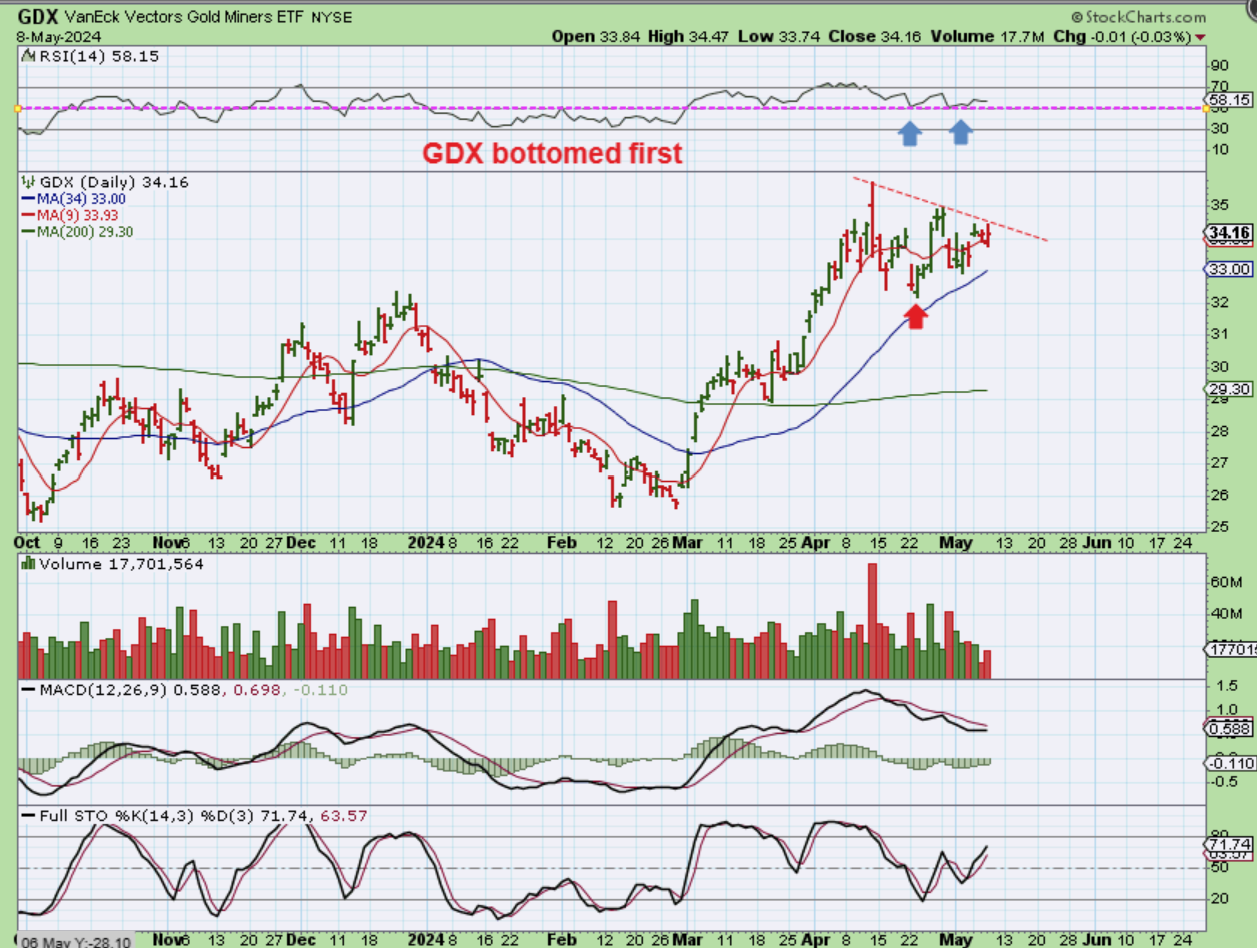The height and width of the screenshot is (948, 1257).
Task: Click the -0.110 histogram tag on right axis
Action: pos(1229,764)
